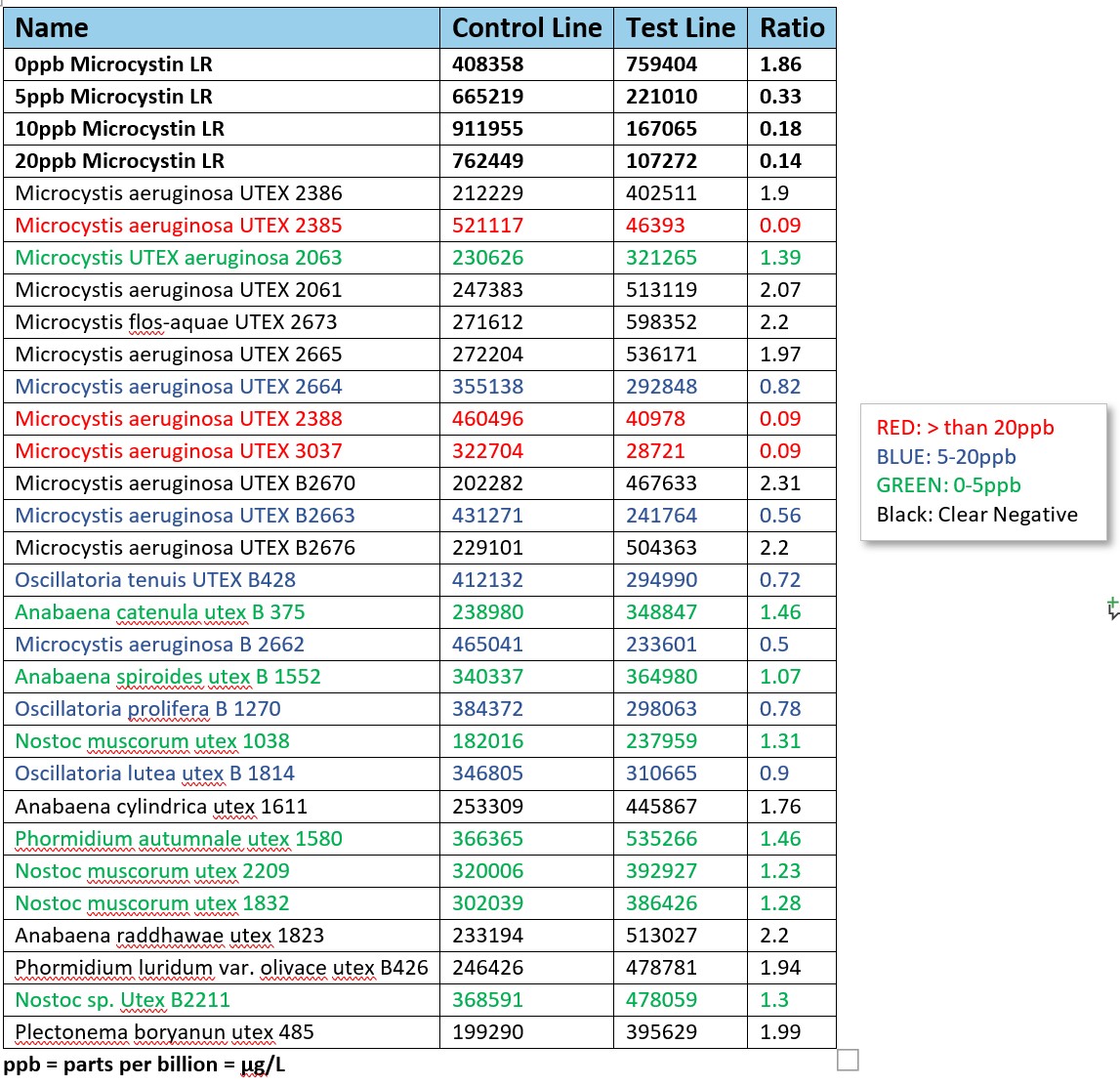Click the Name column header cell
Screen dimensions: 1120x1086
pyautogui.click(x=52, y=28)
